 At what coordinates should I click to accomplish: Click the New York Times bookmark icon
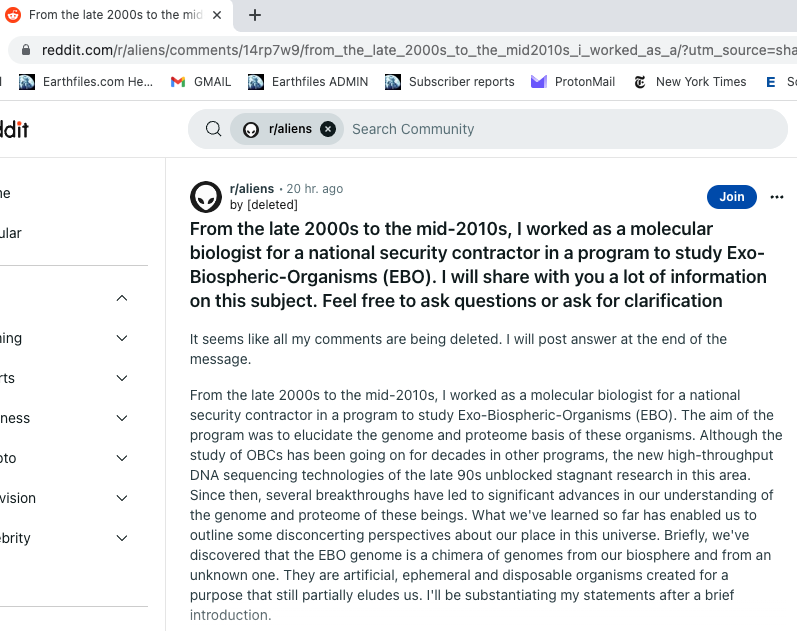click(640, 82)
